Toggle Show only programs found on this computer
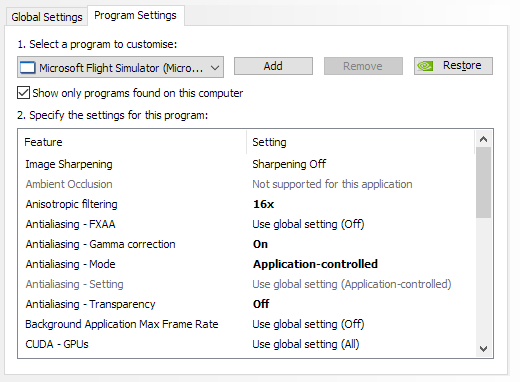Viewport: 520px width, 382px height. [23, 93]
